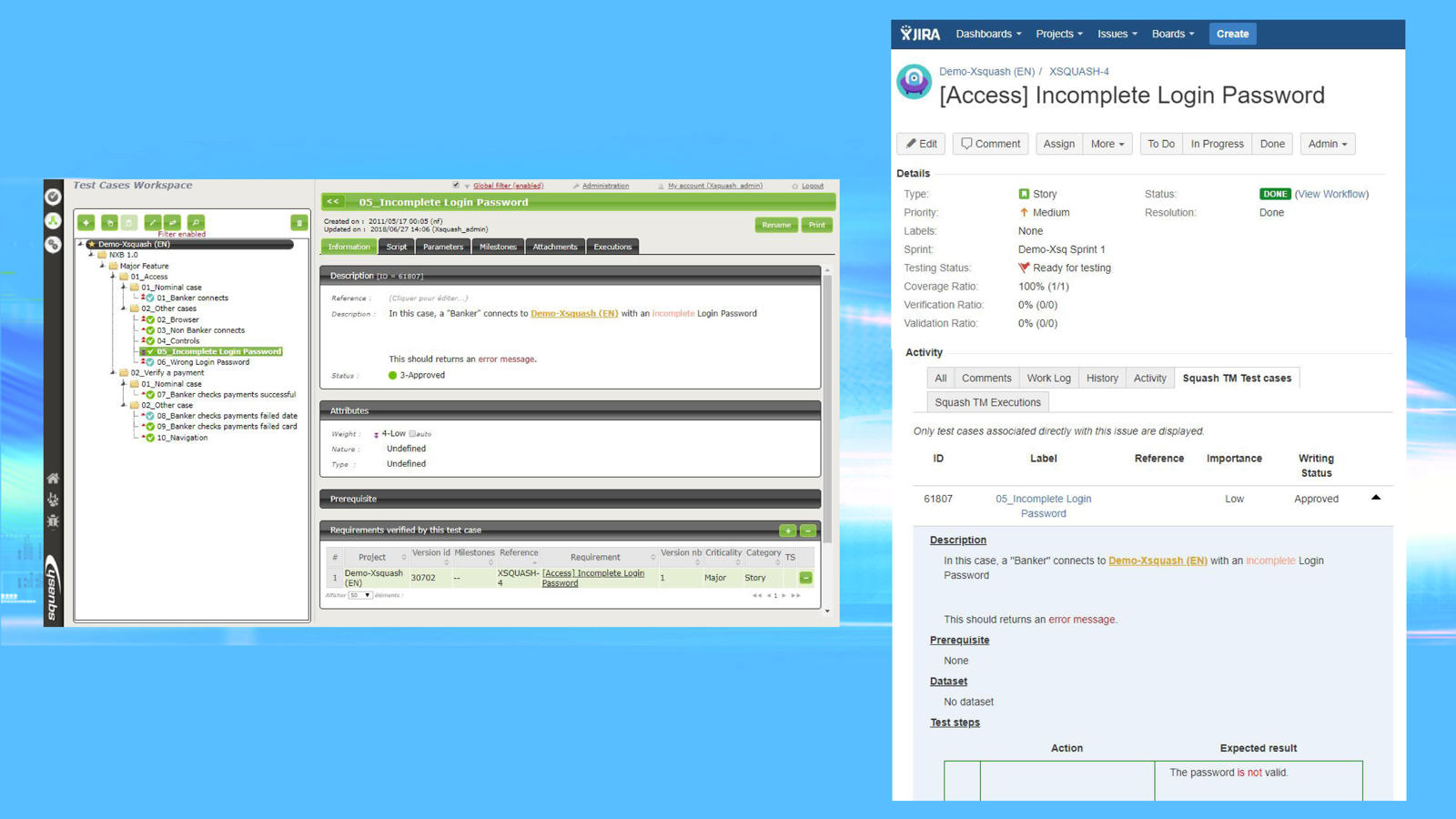
Task: Click the last page arrows in requirements table pager
Action: 796,596
